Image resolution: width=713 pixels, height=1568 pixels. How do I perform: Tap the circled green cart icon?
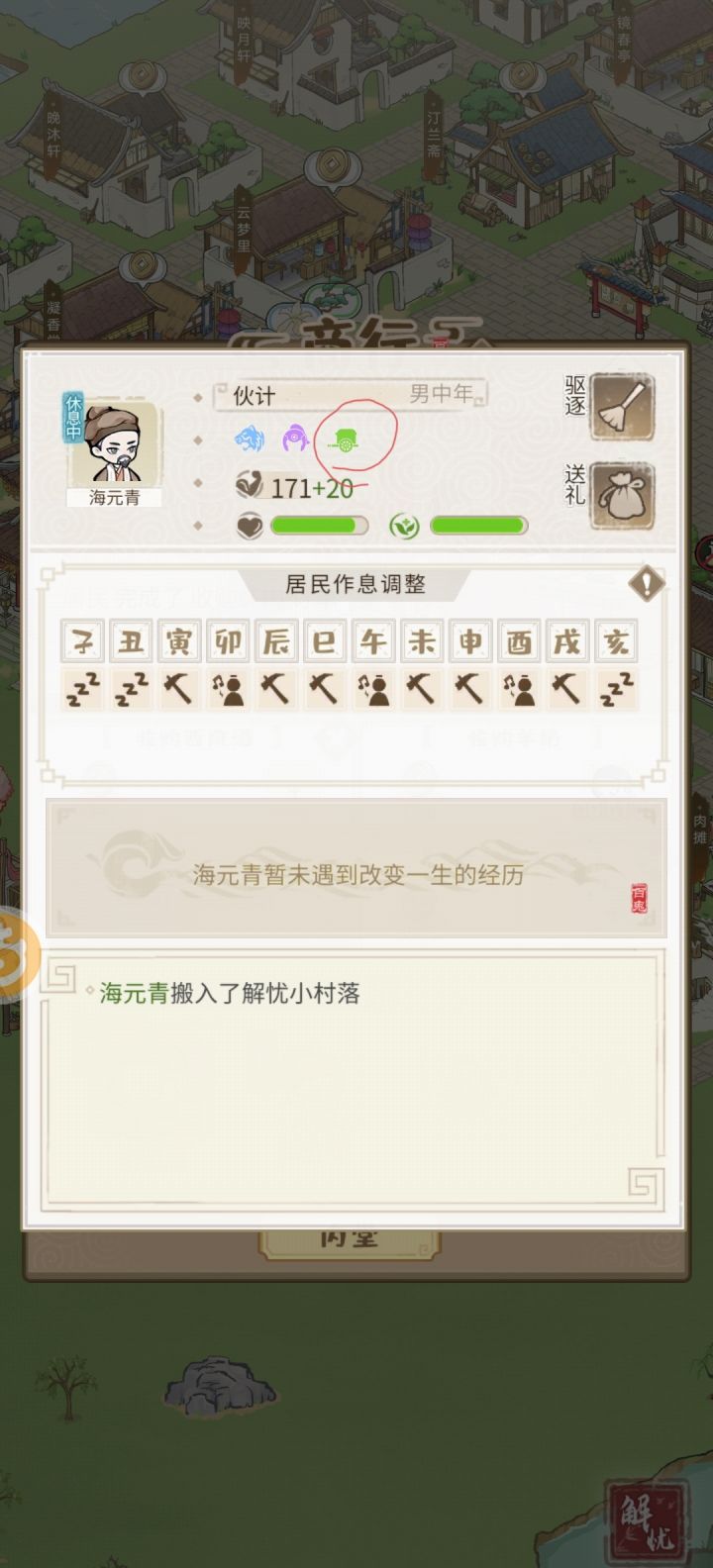[x=346, y=440]
